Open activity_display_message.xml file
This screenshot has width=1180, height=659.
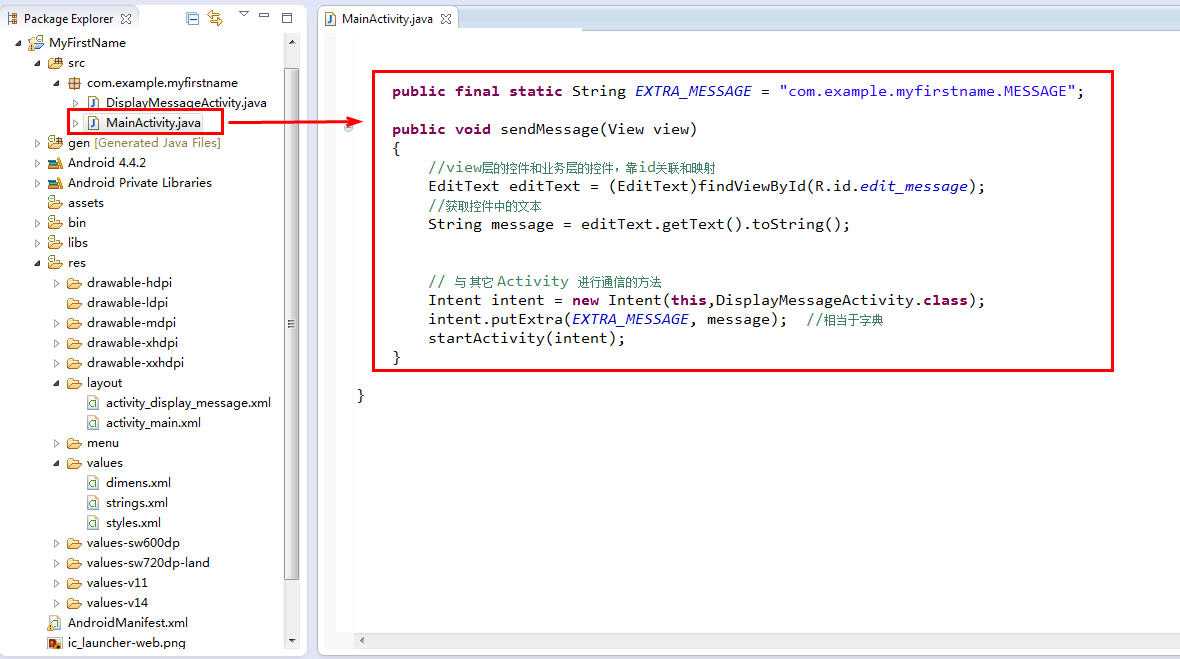[x=188, y=402]
